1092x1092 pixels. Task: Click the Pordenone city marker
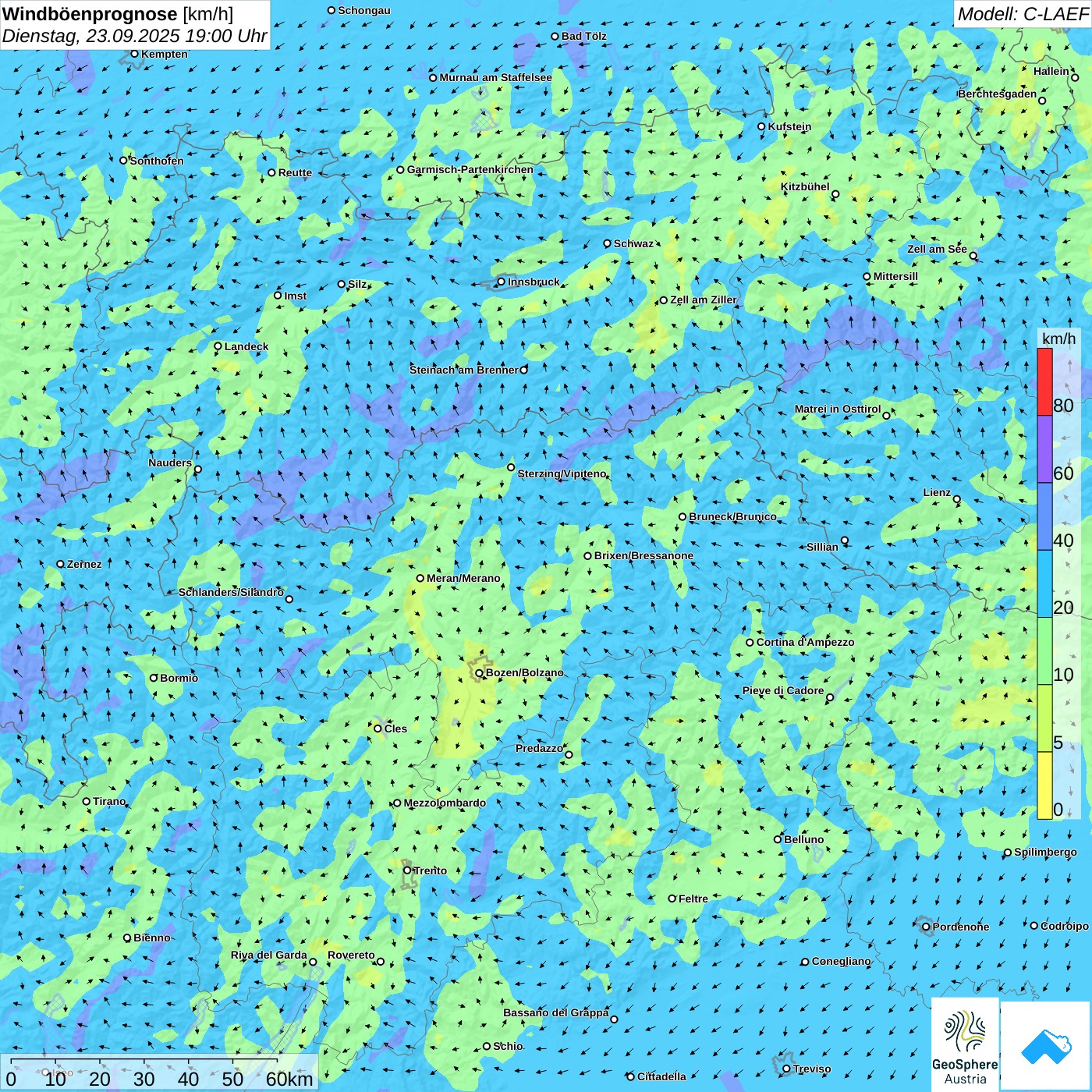pyautogui.click(x=926, y=927)
